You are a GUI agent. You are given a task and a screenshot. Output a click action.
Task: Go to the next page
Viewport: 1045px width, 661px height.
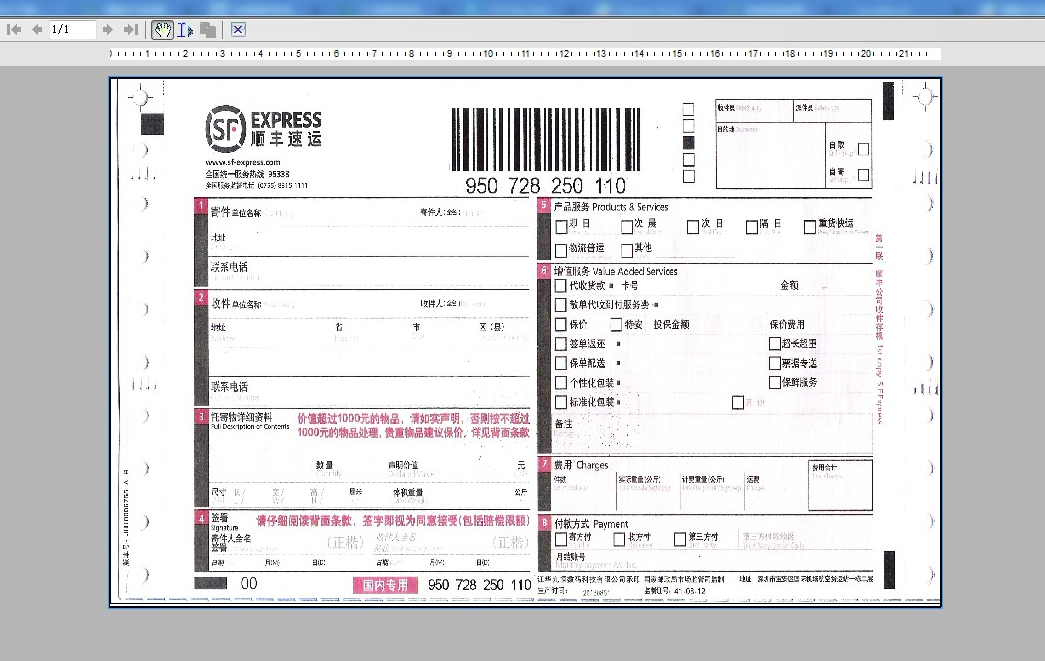tap(107, 29)
